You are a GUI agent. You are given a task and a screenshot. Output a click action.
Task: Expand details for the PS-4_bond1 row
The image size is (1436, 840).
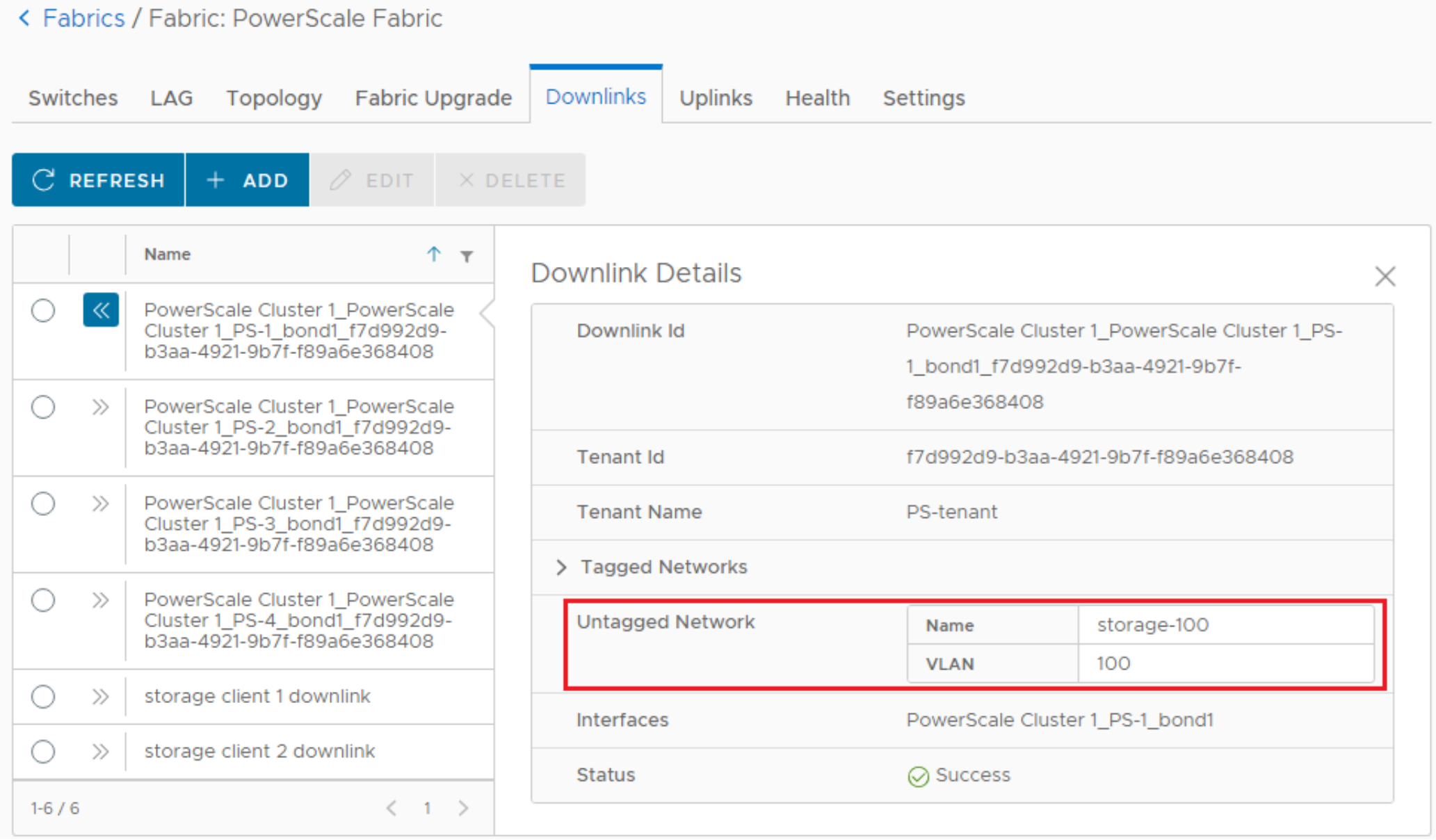(x=101, y=600)
